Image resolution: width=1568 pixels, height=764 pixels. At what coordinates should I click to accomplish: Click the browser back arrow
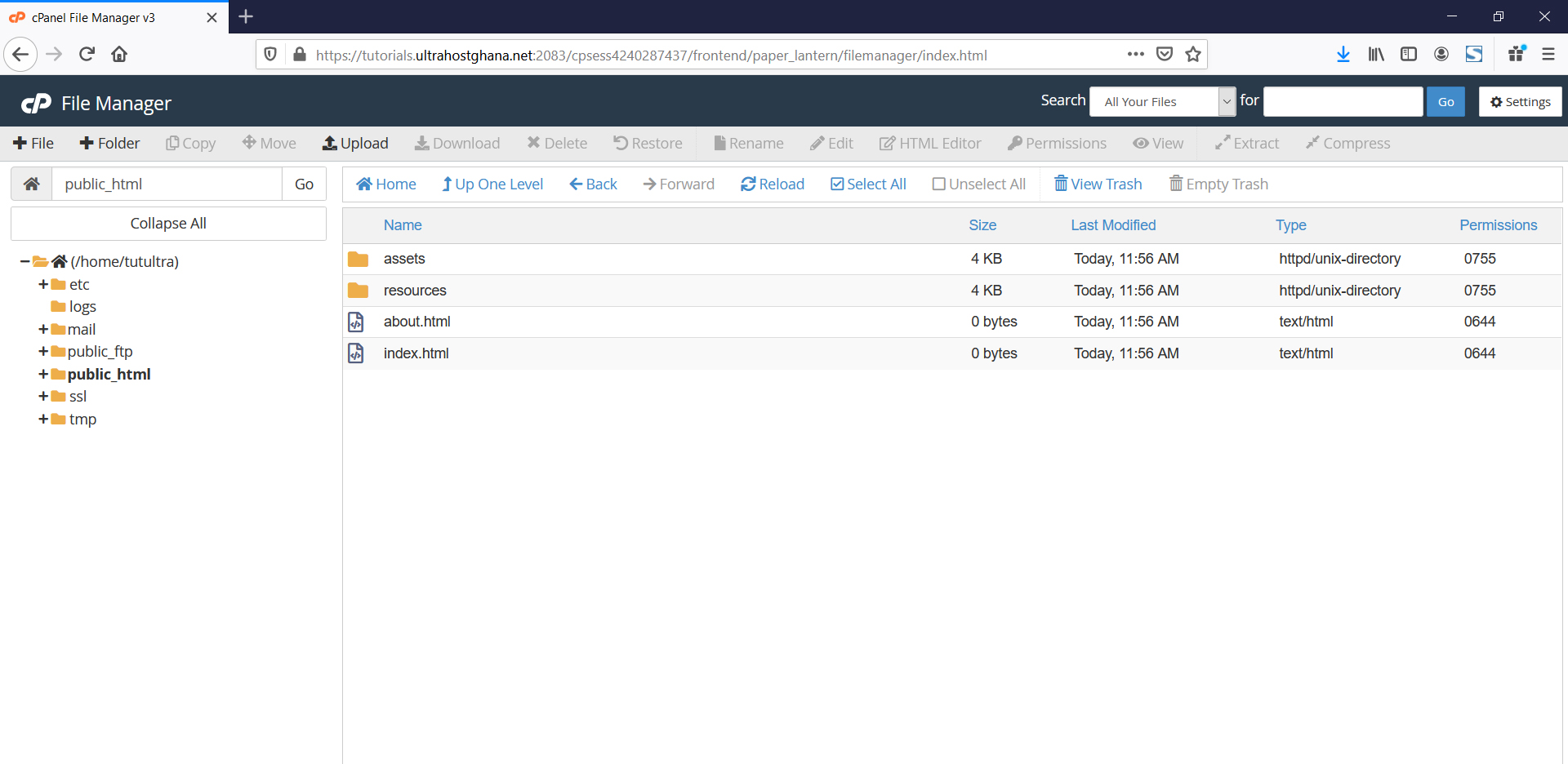pyautogui.click(x=20, y=54)
